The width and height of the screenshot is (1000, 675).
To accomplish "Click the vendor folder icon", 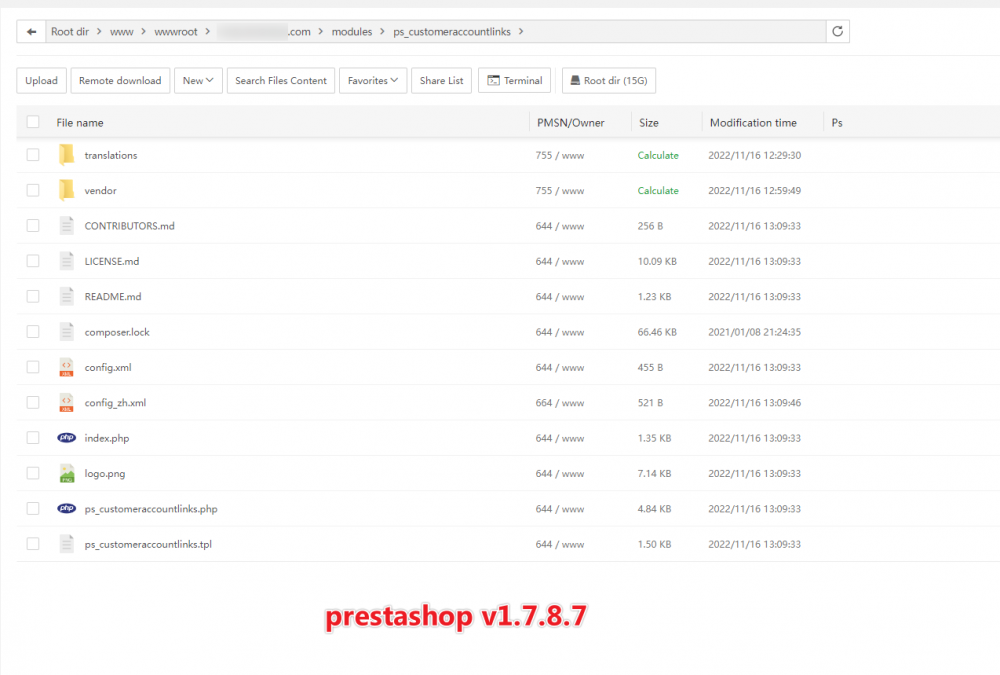I will tap(66, 190).
